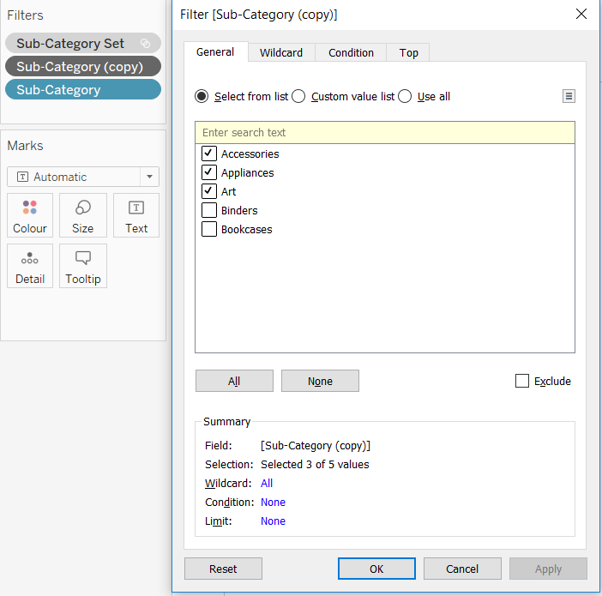Switch to the Wildcard tab

[x=281, y=52]
